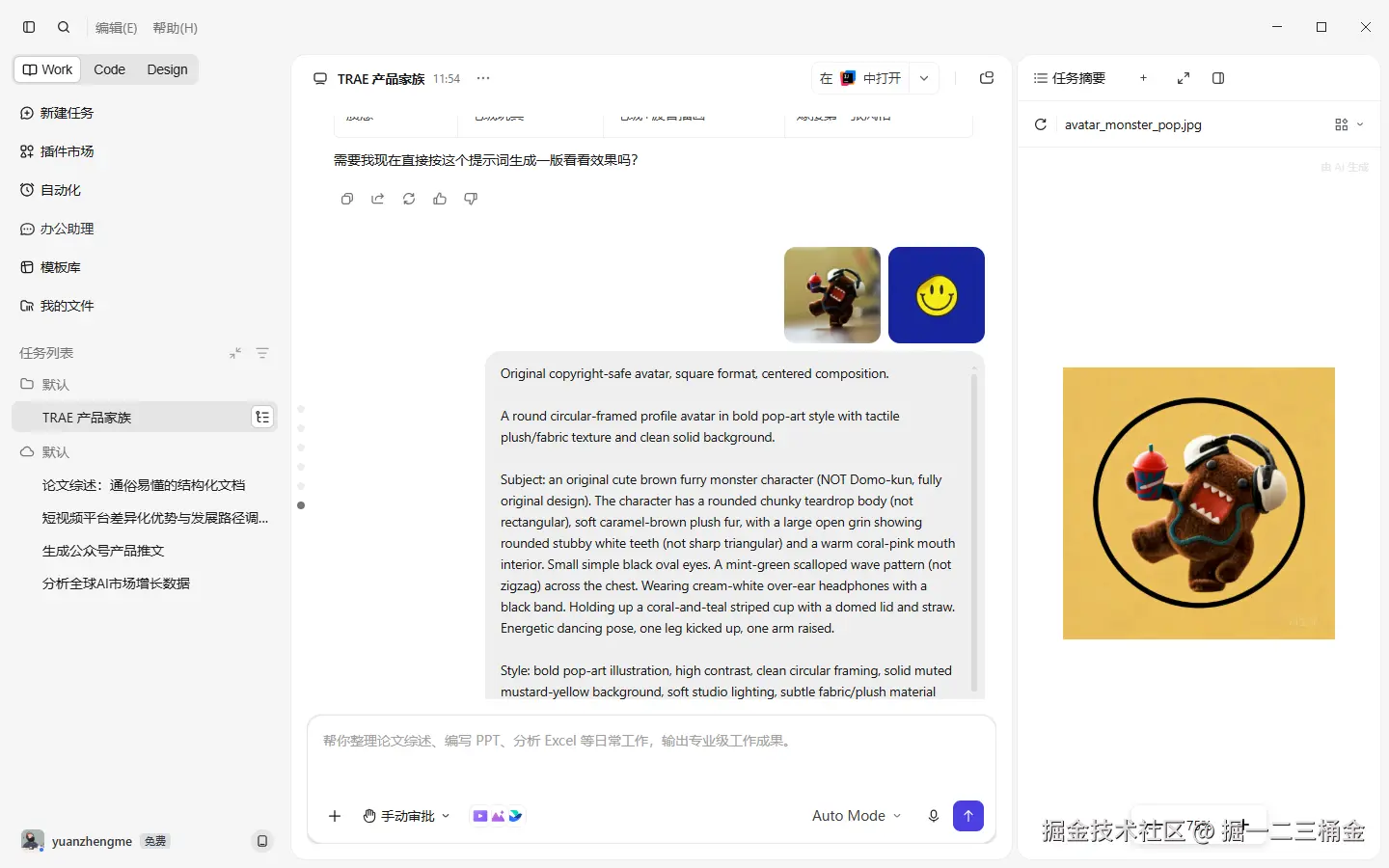Thumbs down the assistant reply
The height and width of the screenshot is (868, 1389).
471,199
